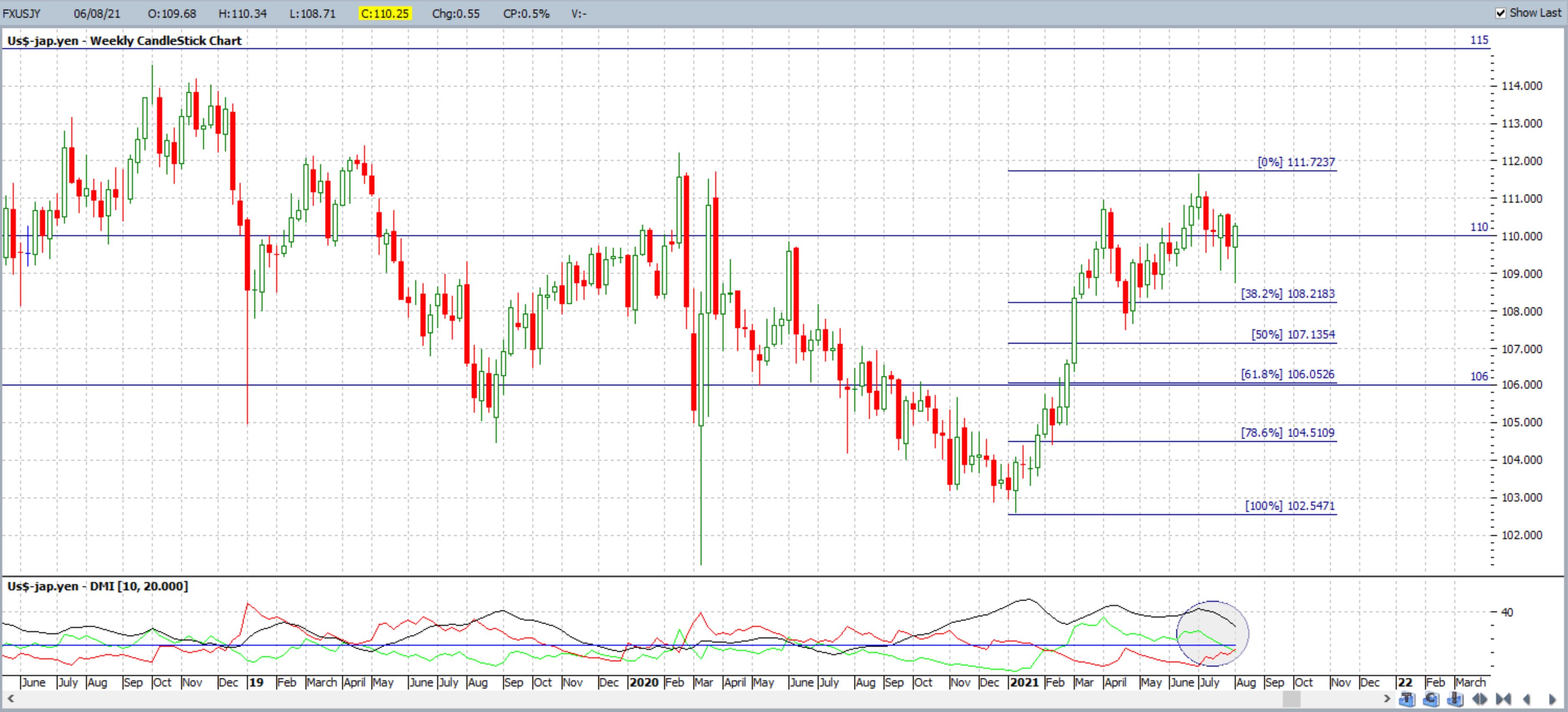Click the 106 horizontal line label

(1479, 376)
